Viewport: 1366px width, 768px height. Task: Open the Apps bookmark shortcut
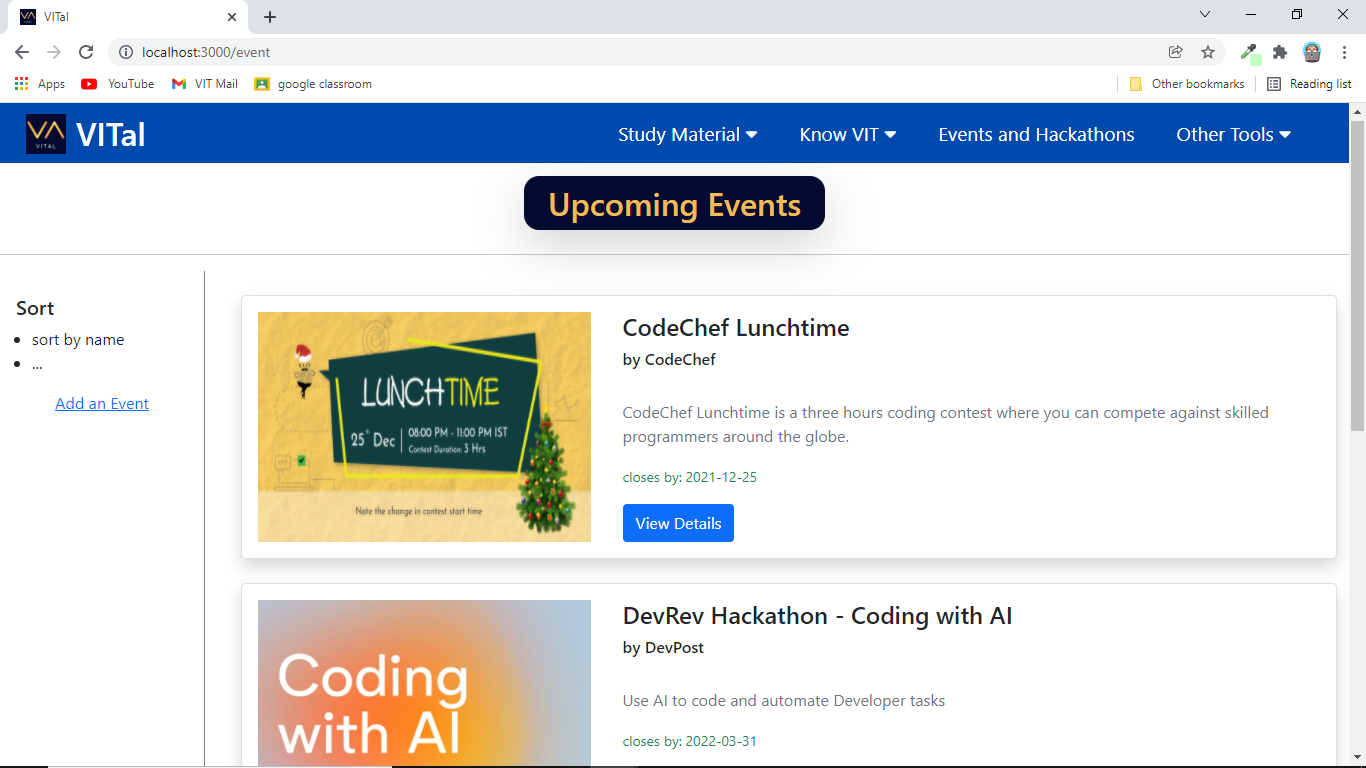point(40,84)
